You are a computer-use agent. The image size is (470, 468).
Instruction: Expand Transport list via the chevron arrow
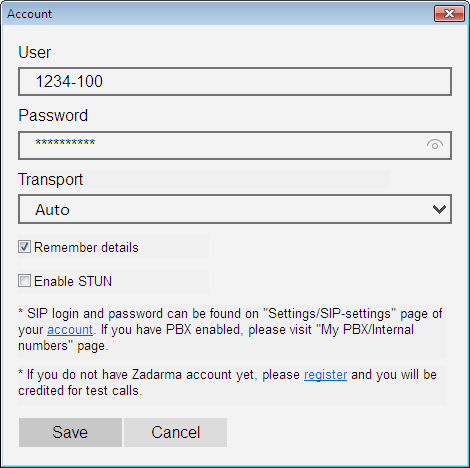(x=439, y=209)
